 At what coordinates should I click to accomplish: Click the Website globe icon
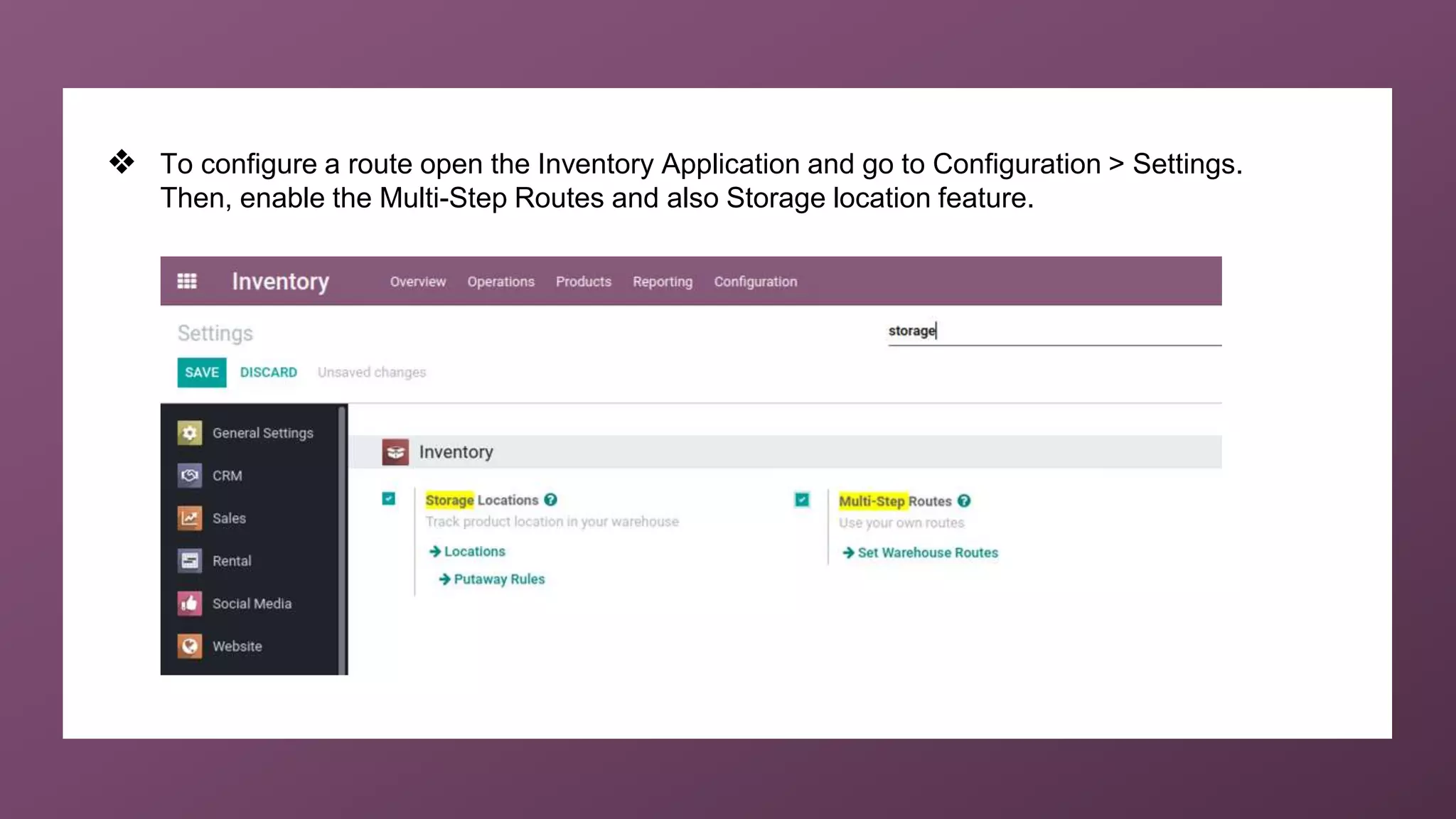coord(190,646)
